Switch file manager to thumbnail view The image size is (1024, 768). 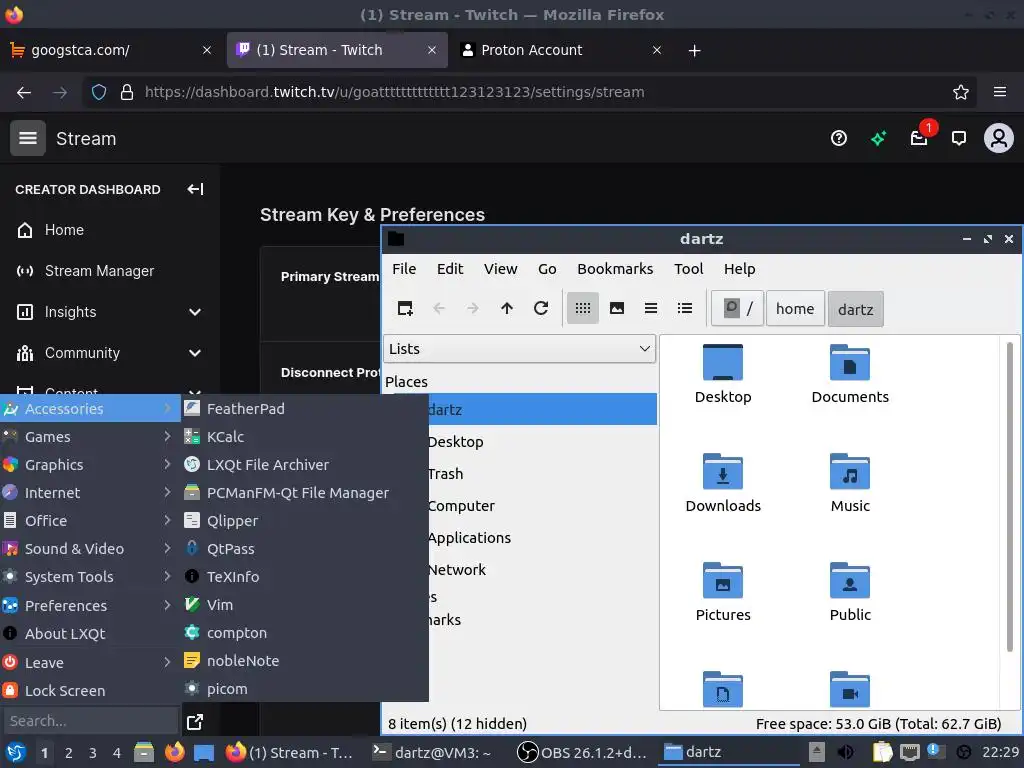pos(616,308)
